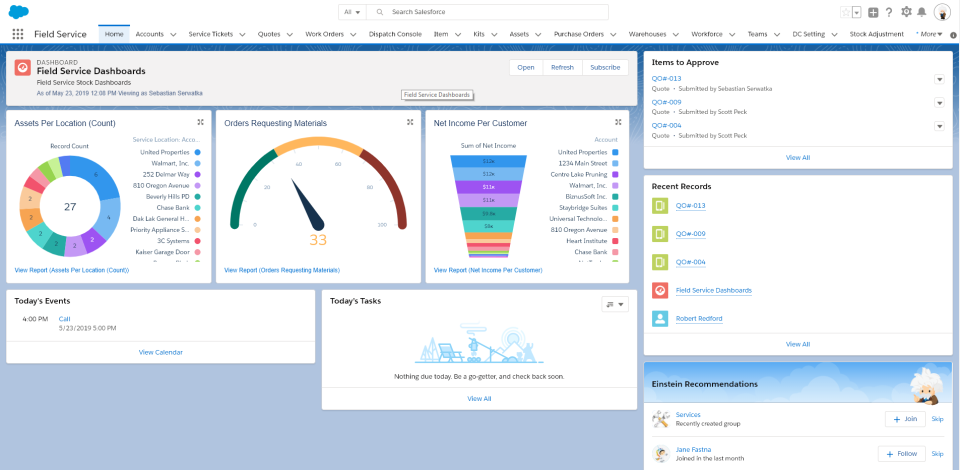The image size is (960, 470).
Task: Open the App Launcher grid icon
Action: [18, 34]
